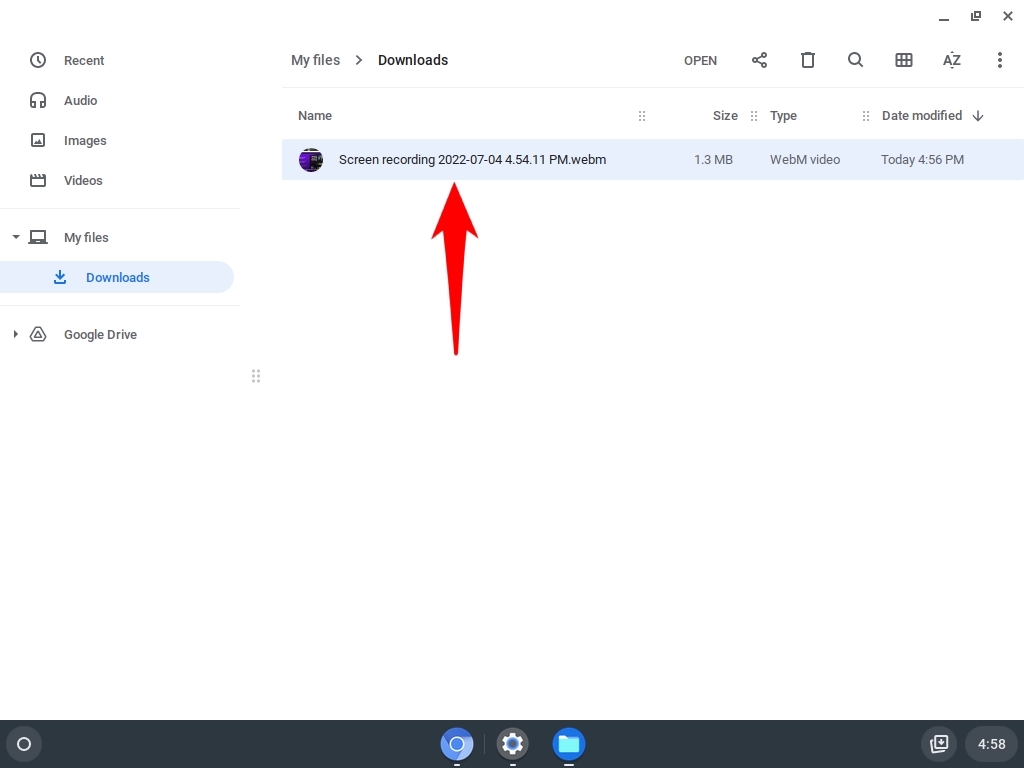The image size is (1024, 768).
Task: Sort files by clicking the Size column header
Action: (x=725, y=115)
